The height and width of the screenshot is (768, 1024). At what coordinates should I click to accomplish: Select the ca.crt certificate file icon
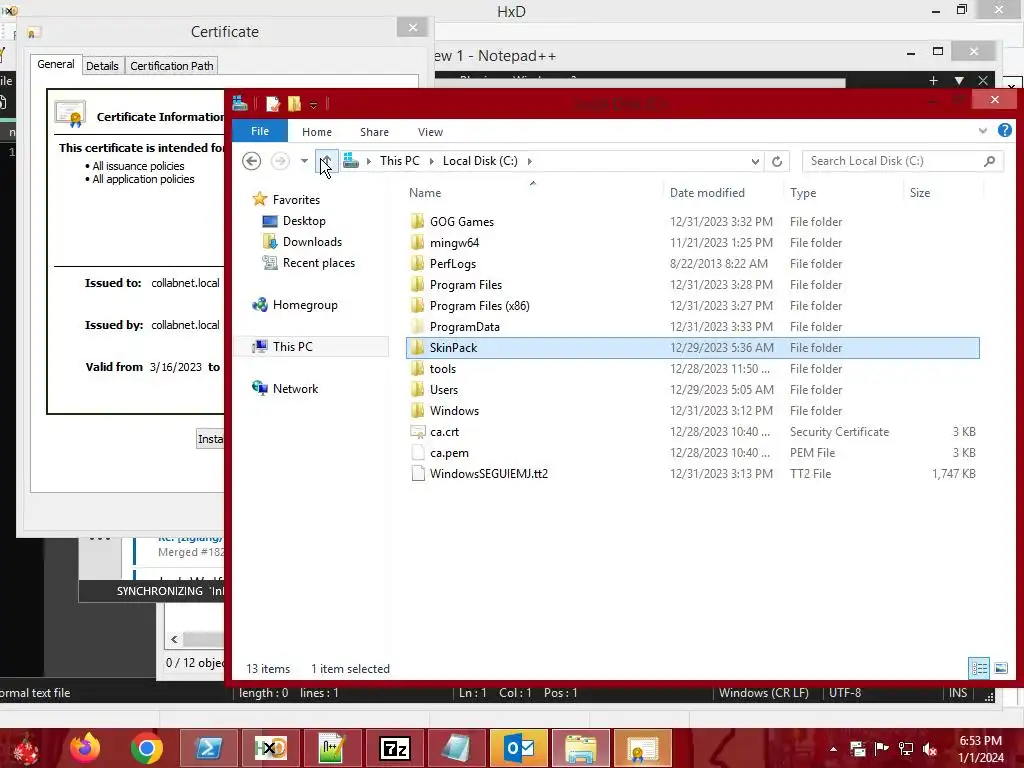[x=418, y=432]
